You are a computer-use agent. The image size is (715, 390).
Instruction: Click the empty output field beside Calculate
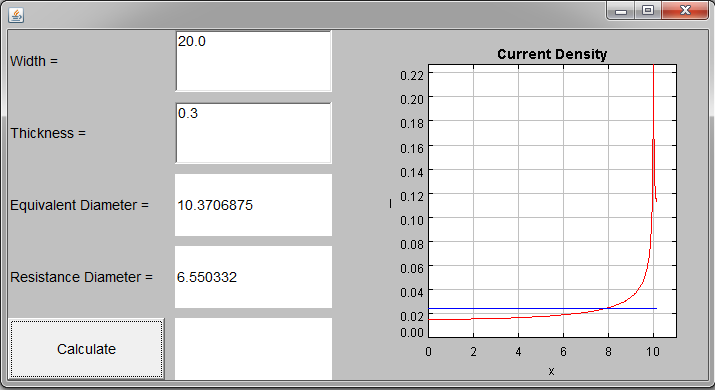[x=253, y=348]
